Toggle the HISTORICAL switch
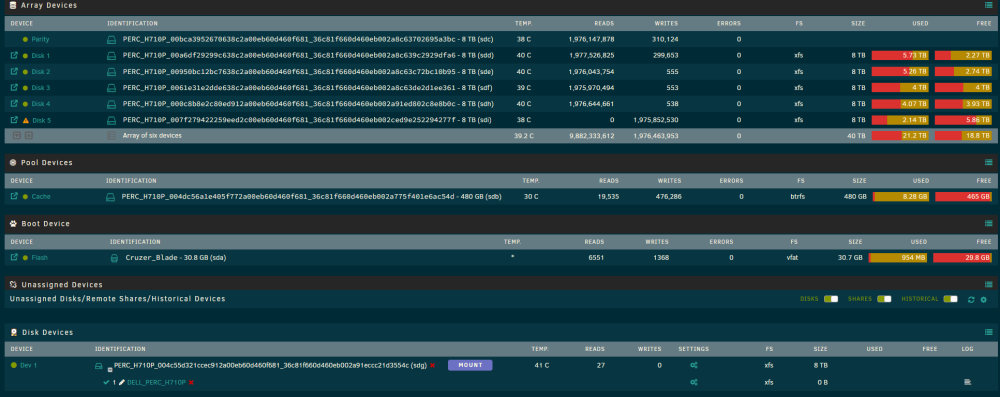Image resolution: width=1000 pixels, height=397 pixels. click(x=951, y=299)
